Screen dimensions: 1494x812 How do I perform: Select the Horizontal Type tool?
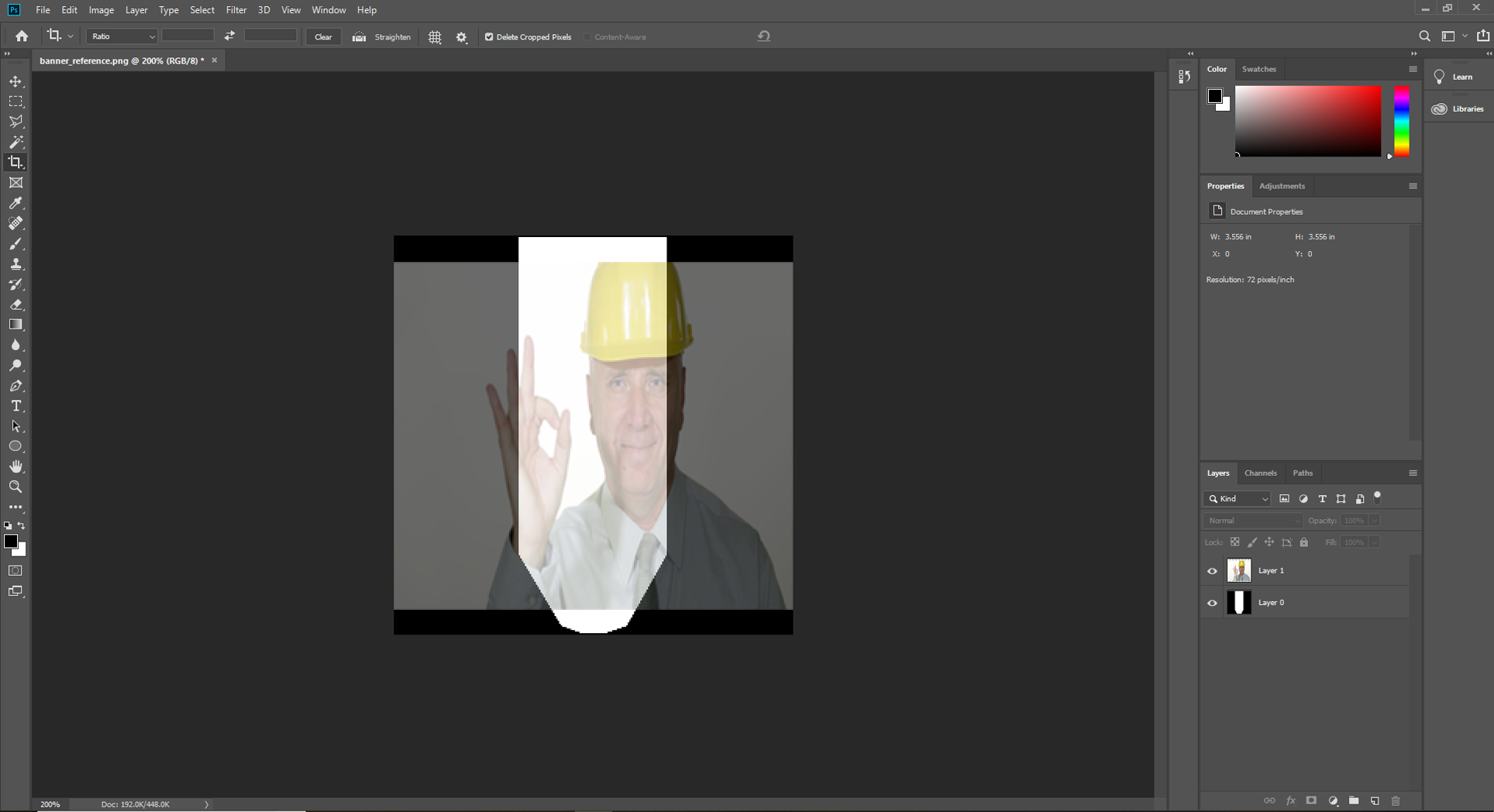pyautogui.click(x=15, y=406)
